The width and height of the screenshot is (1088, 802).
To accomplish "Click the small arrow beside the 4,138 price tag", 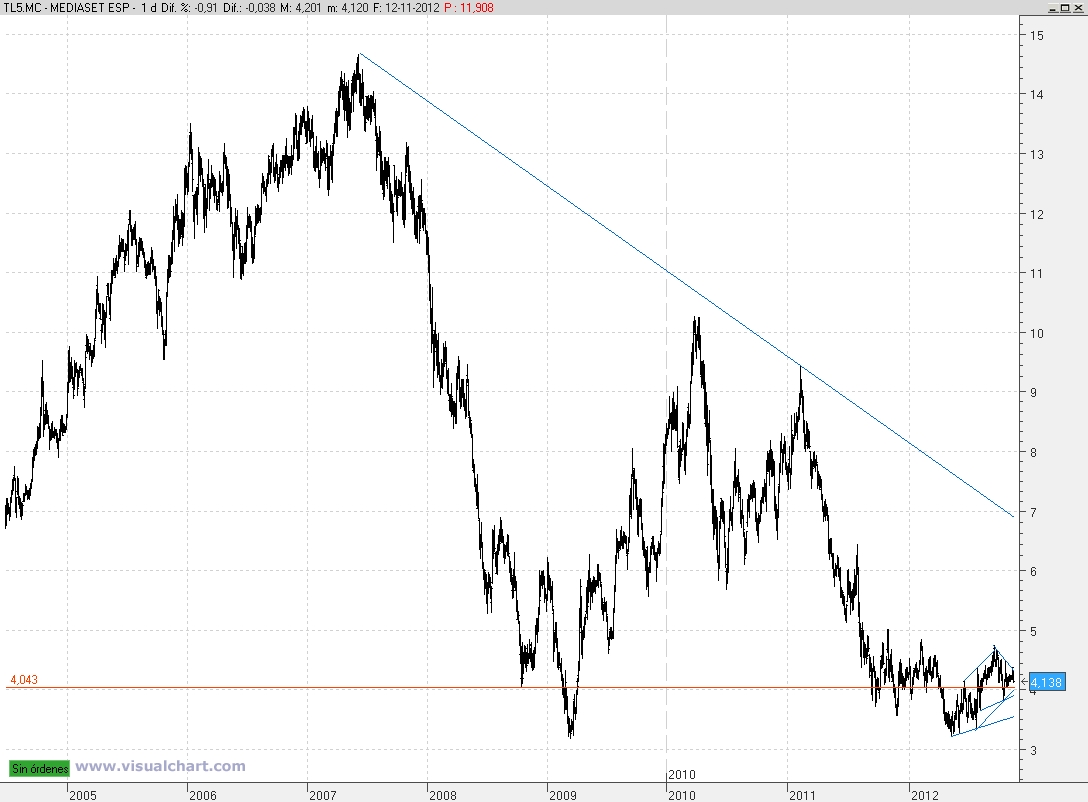I will click(x=1024, y=682).
